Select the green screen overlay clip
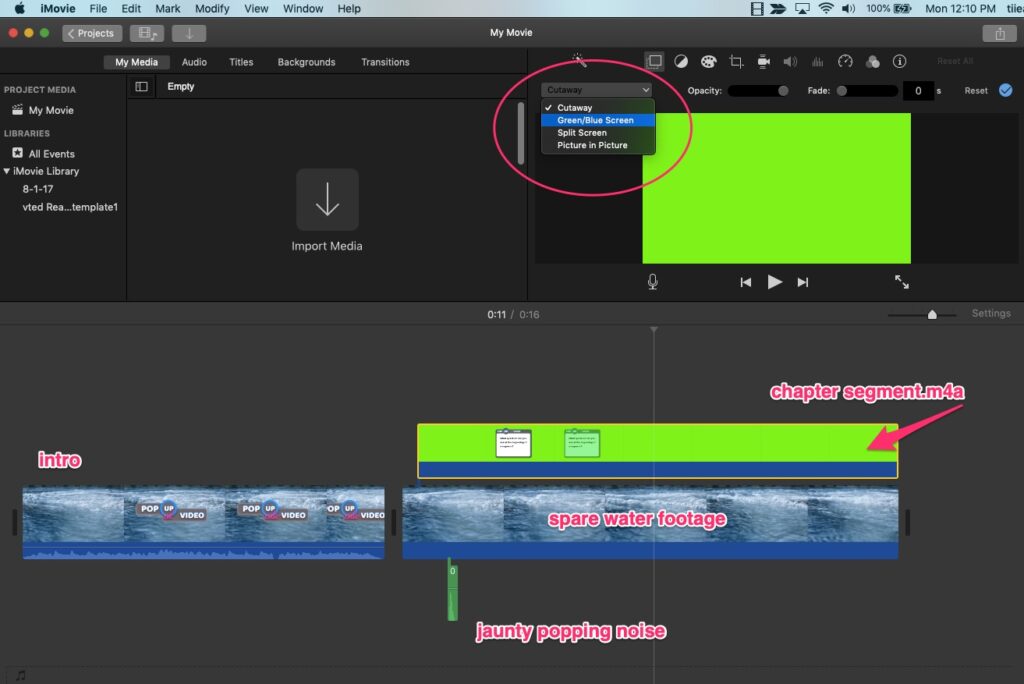 tap(658, 451)
